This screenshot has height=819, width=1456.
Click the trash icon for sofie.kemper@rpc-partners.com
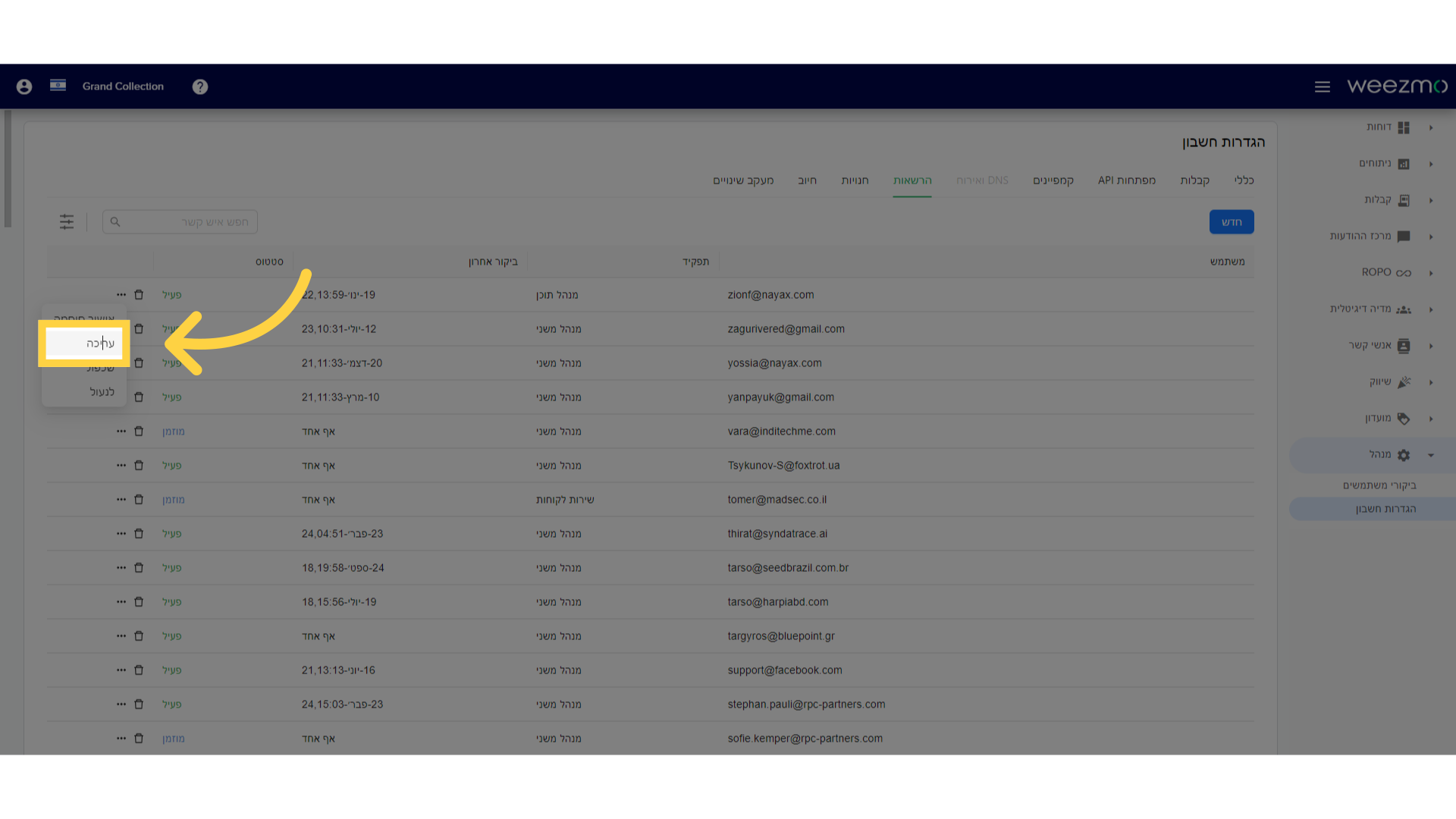pos(139,738)
